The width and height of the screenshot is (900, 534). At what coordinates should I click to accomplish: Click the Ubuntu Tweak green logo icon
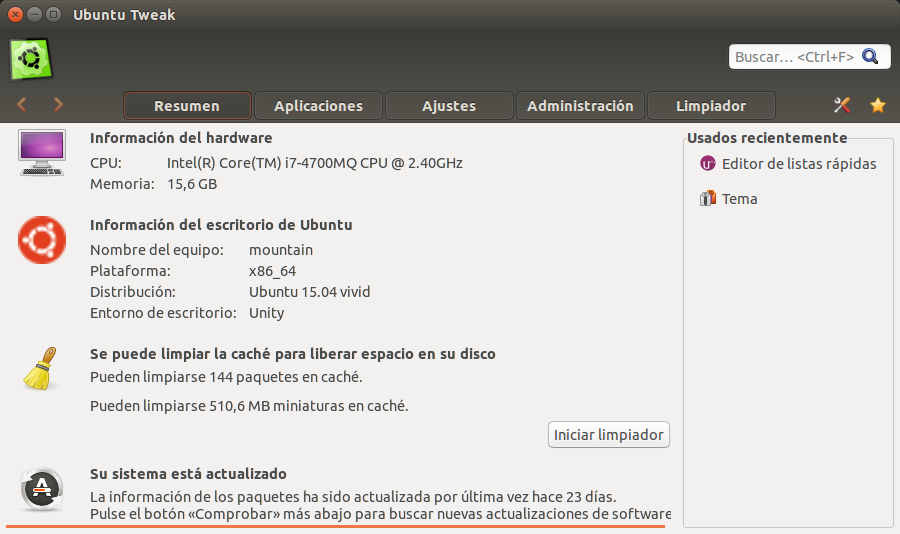tap(31, 59)
